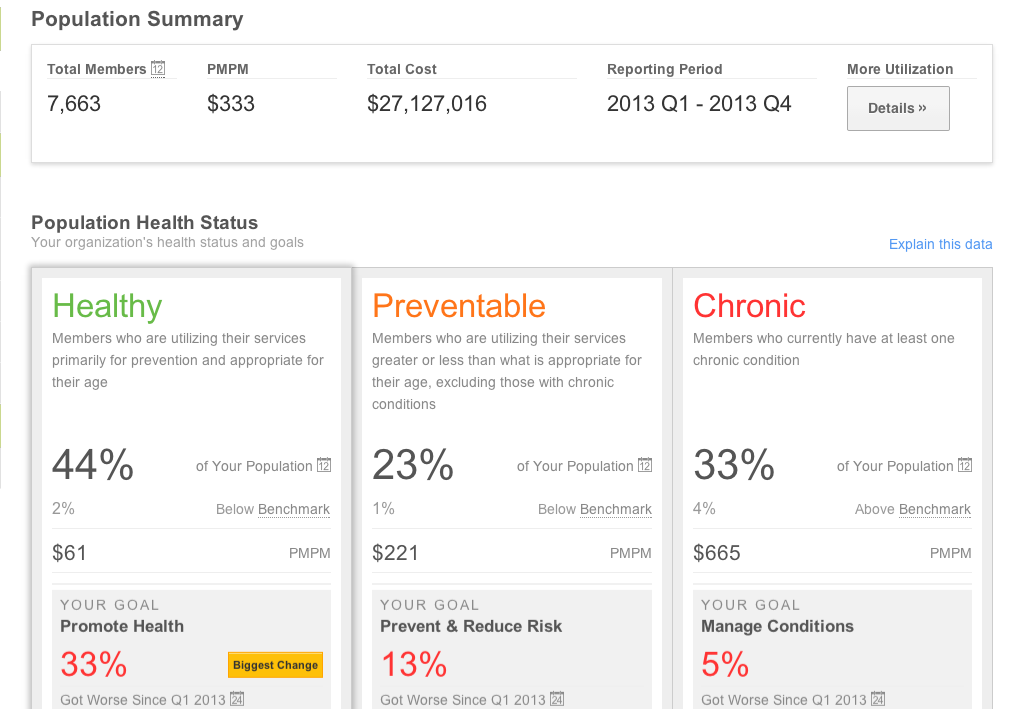Click the Total Cost value $27,127,016
Screen dimensions: 1013x709
(x=427, y=103)
